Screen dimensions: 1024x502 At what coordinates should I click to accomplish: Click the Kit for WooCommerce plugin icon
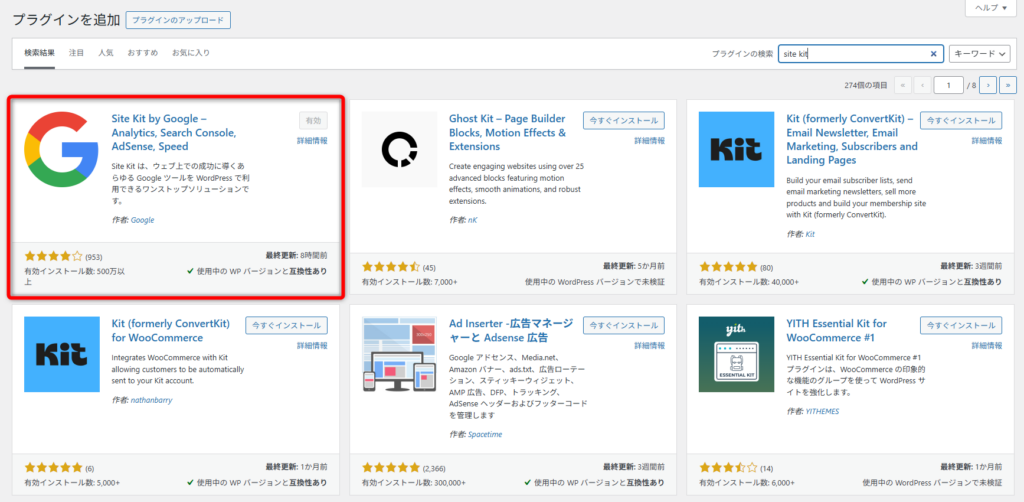pyautogui.click(x=62, y=354)
